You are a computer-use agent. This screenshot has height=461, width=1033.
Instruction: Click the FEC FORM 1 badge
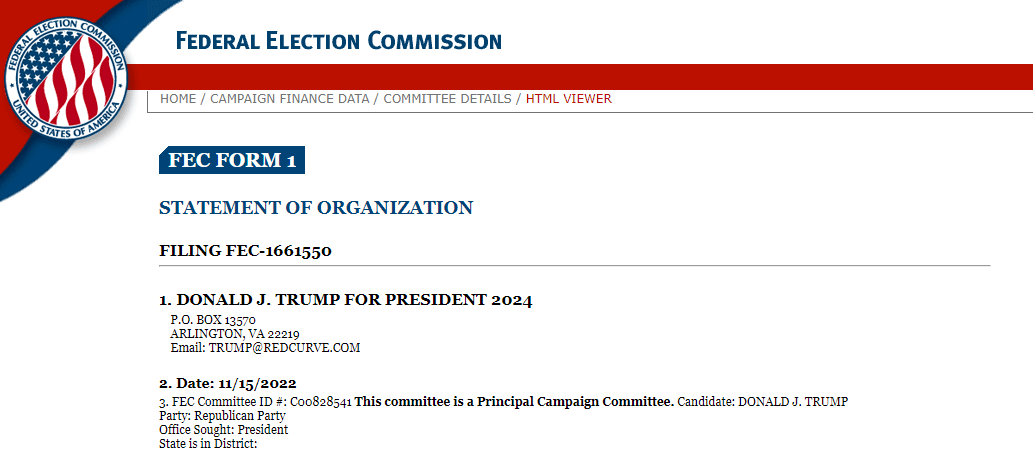232,160
